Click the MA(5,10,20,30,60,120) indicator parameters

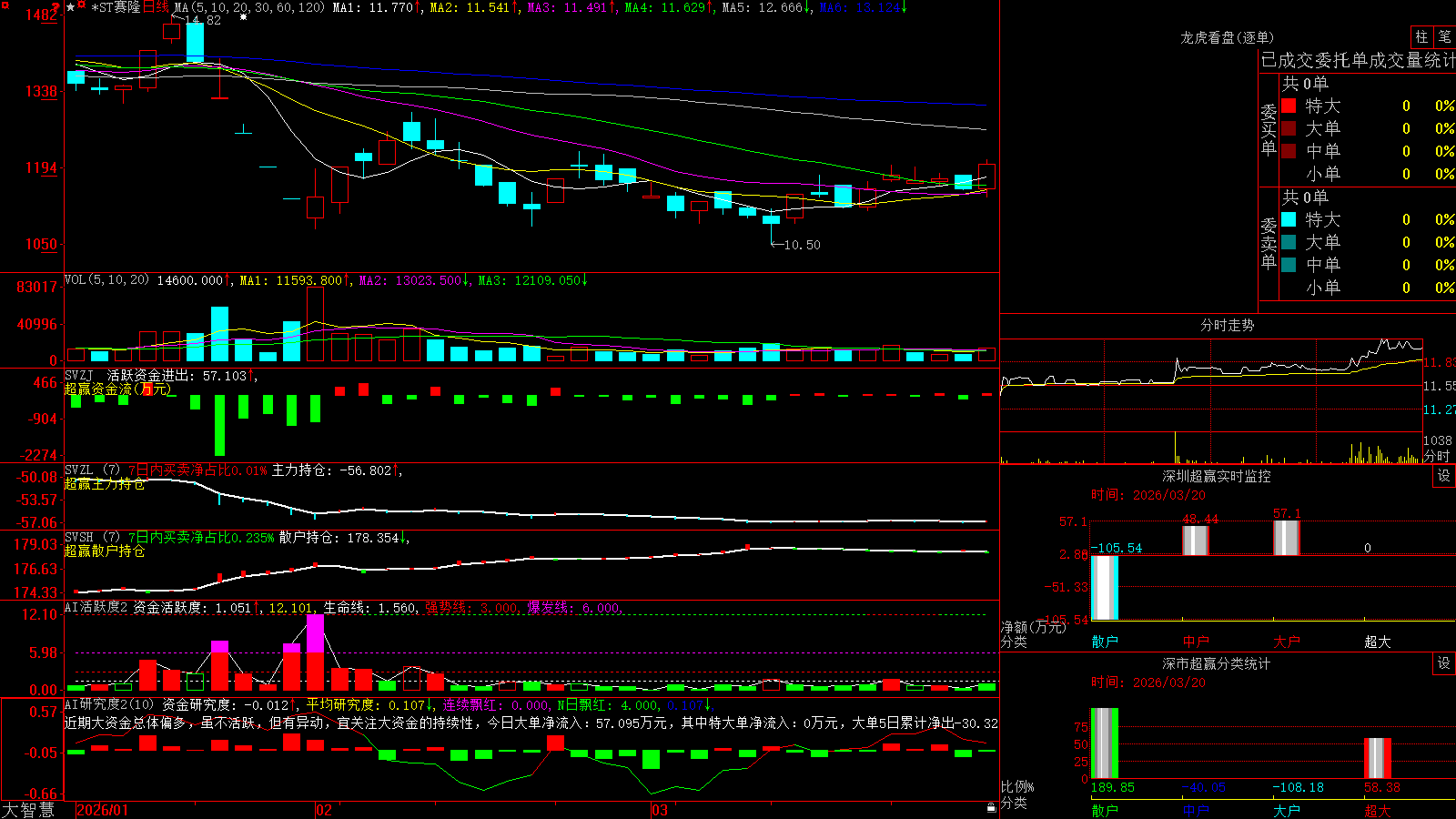pos(249,7)
